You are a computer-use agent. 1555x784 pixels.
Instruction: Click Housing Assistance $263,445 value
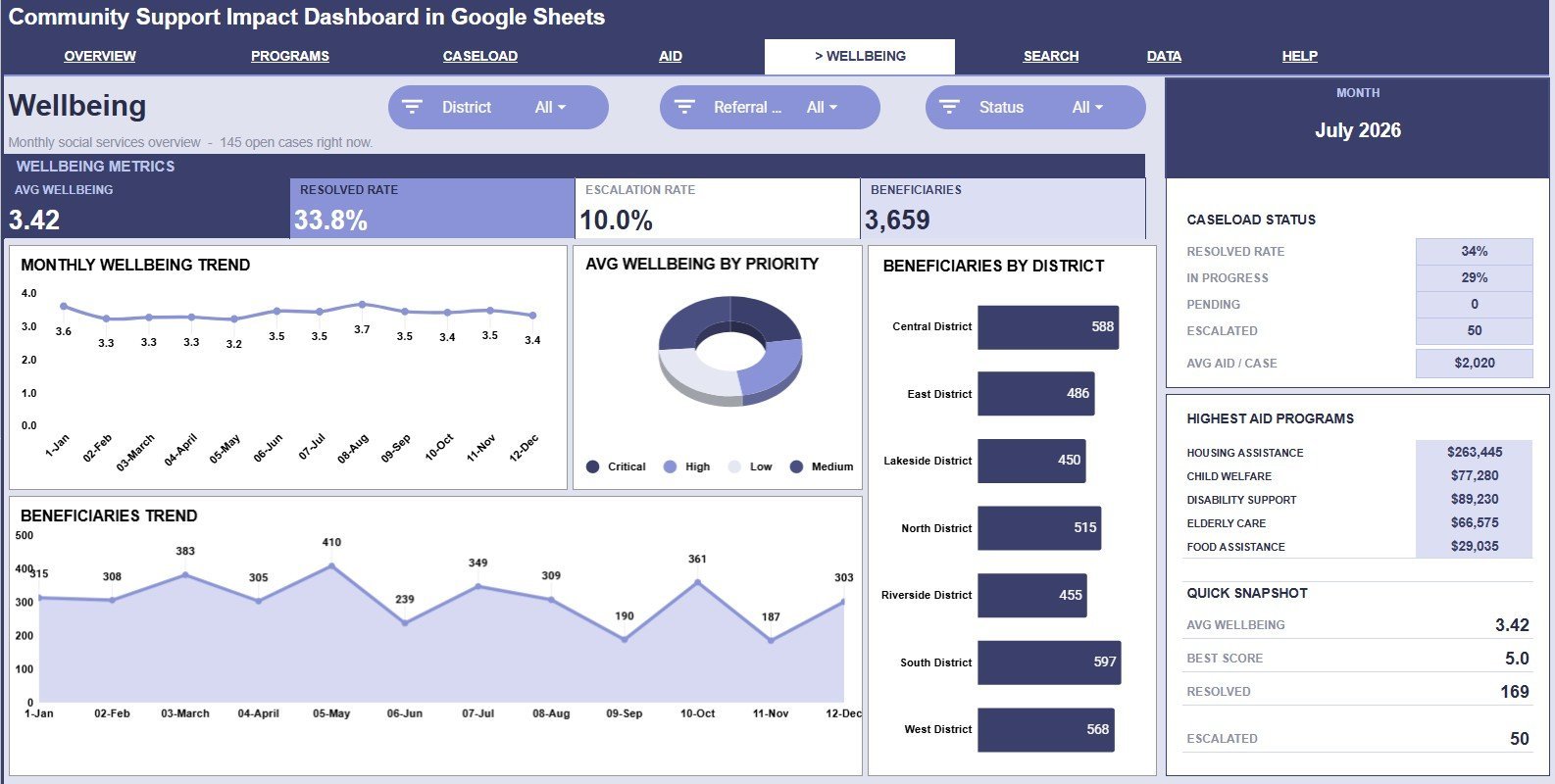click(1474, 452)
